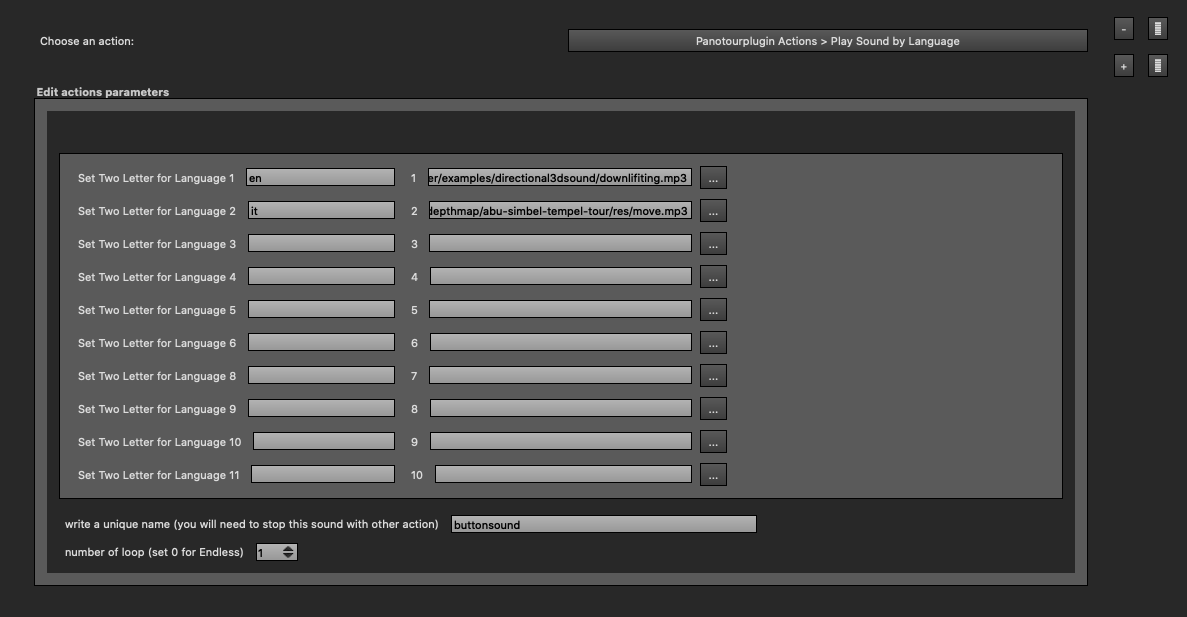Open the browse dialog for sound slot 8

pos(713,408)
